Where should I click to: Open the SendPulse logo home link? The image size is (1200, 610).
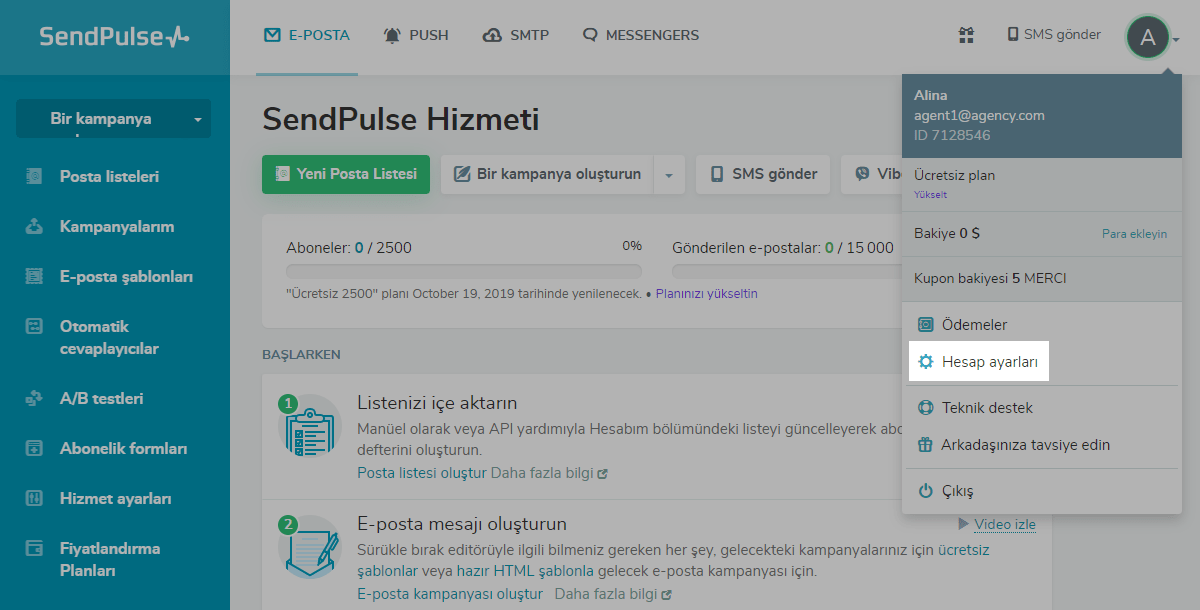(x=114, y=37)
